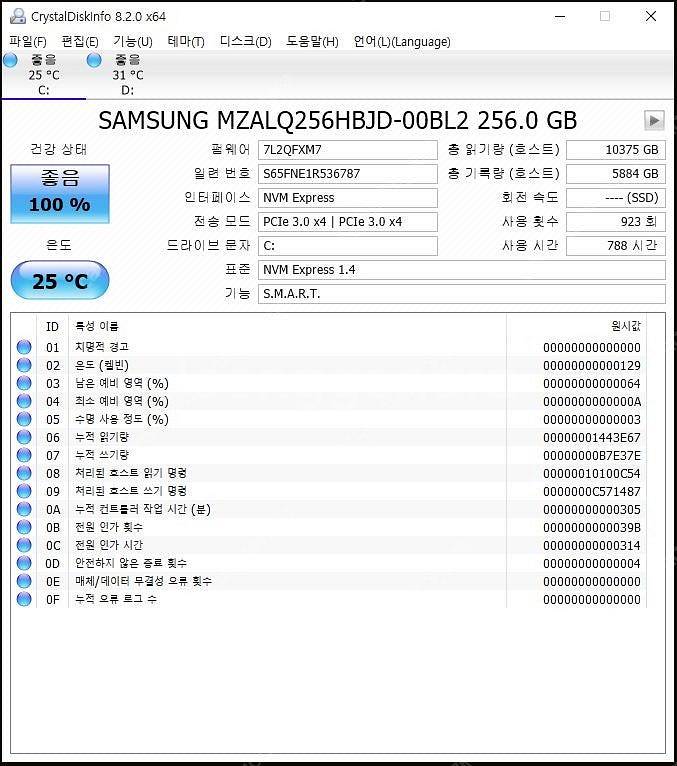677x766 pixels.
Task: Select the 치명적 경고 attribute name
Action: 102,347
